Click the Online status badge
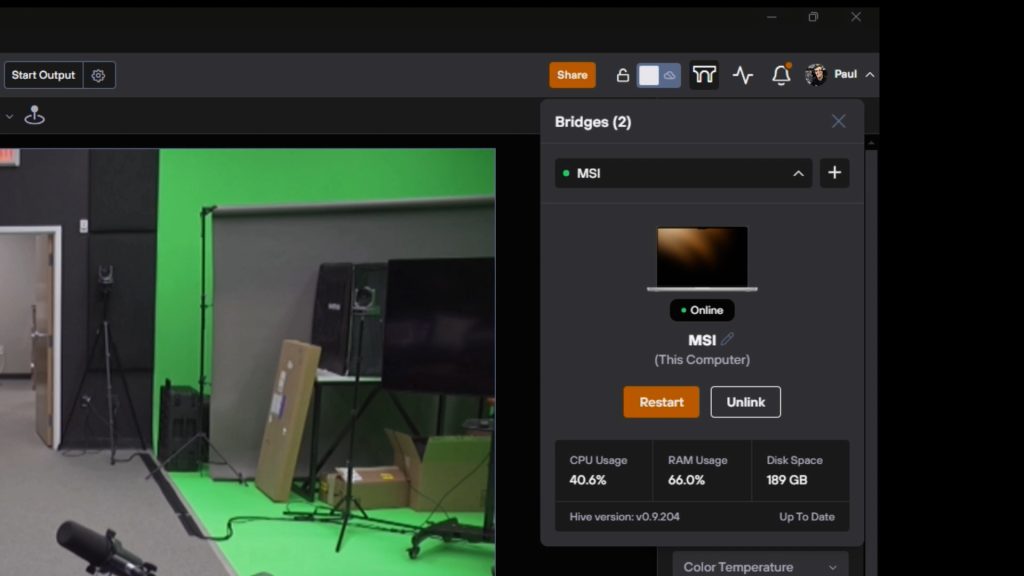Viewport: 1024px width, 576px height. pyautogui.click(x=702, y=310)
